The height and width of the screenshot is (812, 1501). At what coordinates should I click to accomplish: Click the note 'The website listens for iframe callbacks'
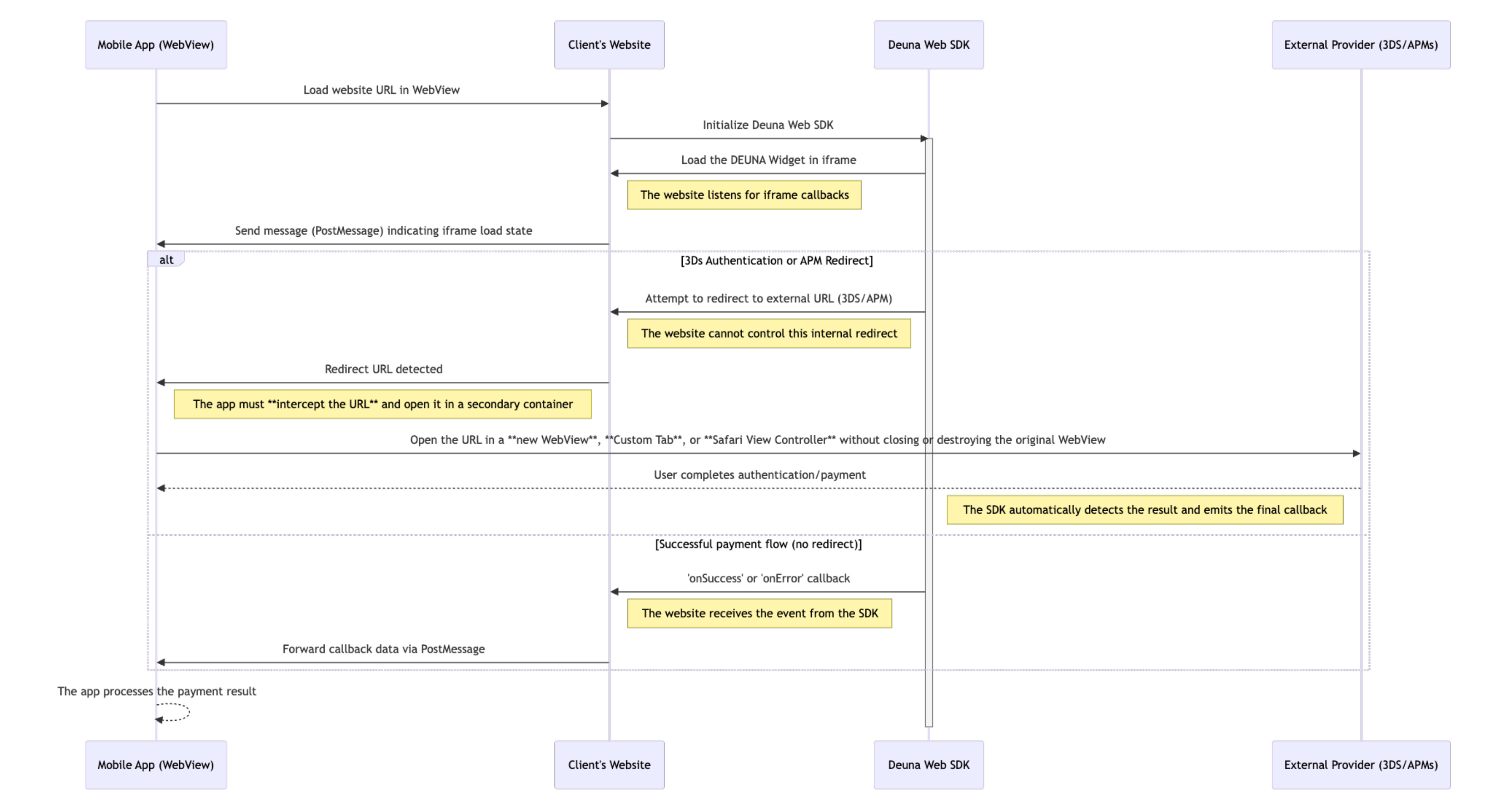[x=744, y=195]
